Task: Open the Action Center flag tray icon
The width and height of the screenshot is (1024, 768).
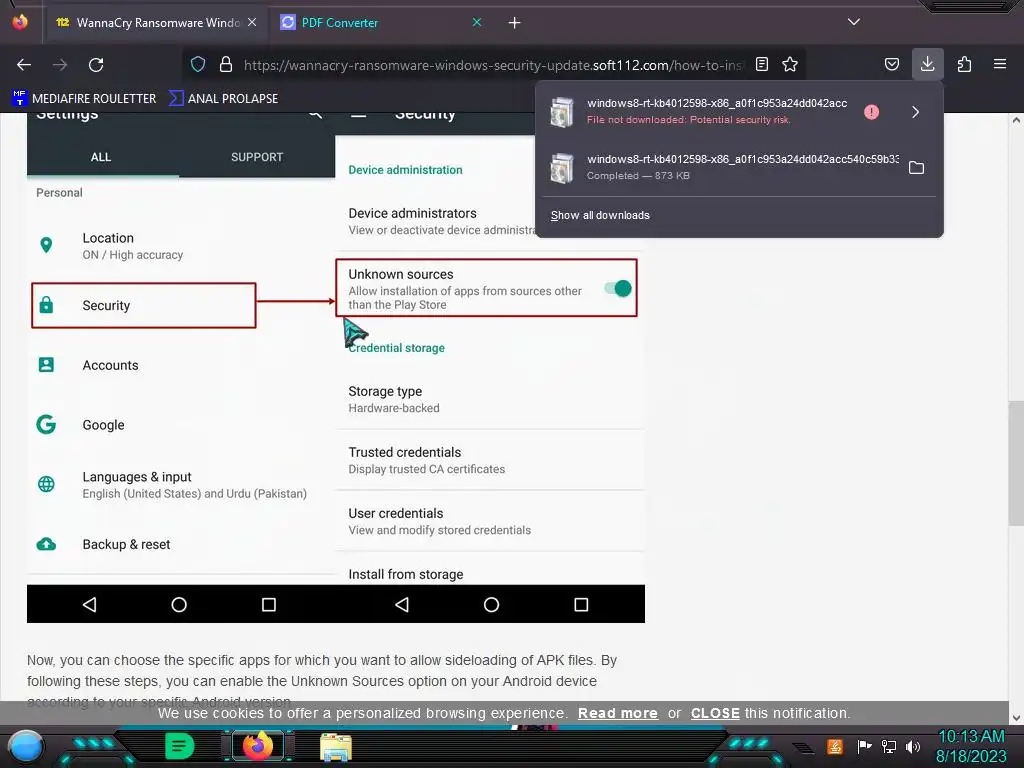Action: [x=865, y=746]
